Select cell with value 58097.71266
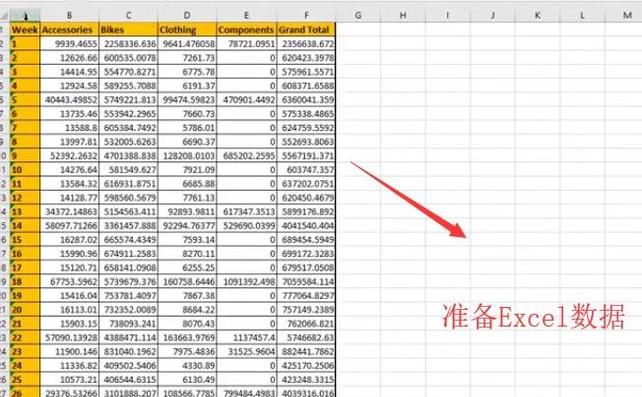Screen dimensions: 642x397 click(x=69, y=226)
